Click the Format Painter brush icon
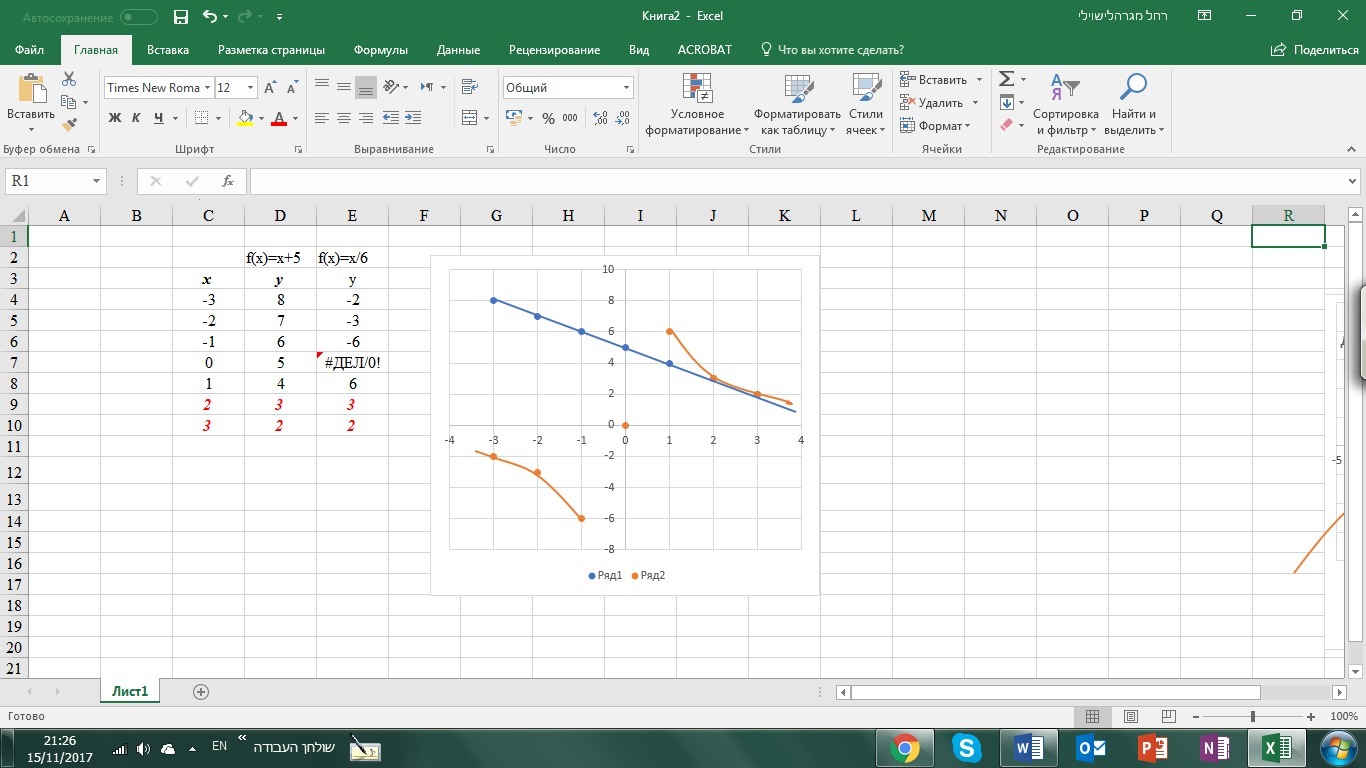The width and height of the screenshot is (1366, 768). tap(69, 125)
